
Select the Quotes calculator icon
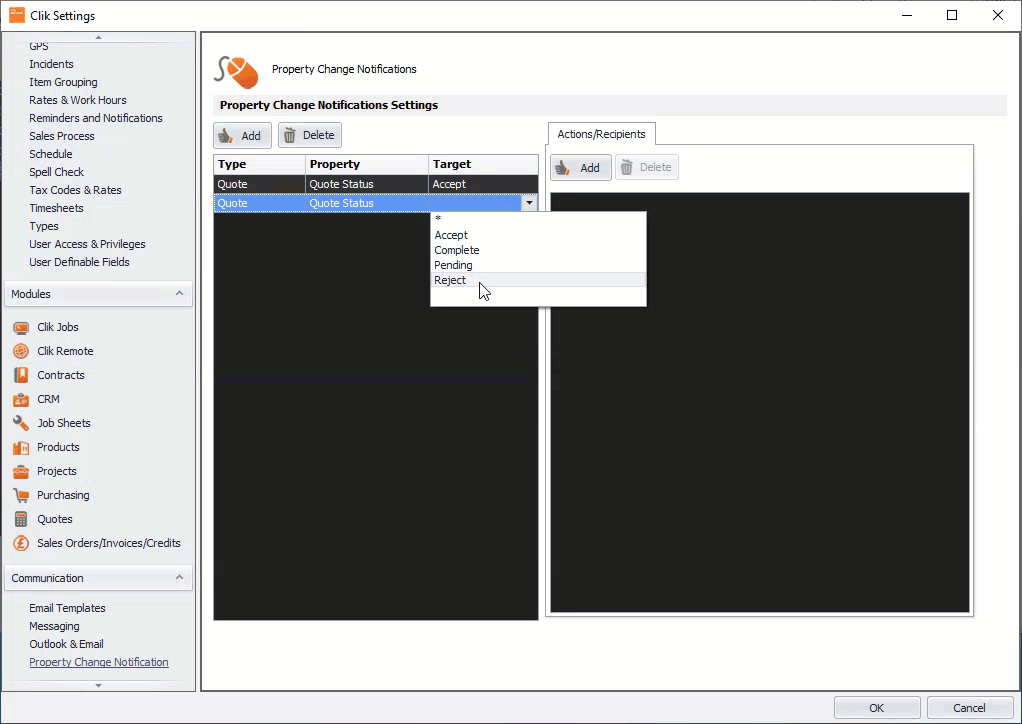pos(21,519)
